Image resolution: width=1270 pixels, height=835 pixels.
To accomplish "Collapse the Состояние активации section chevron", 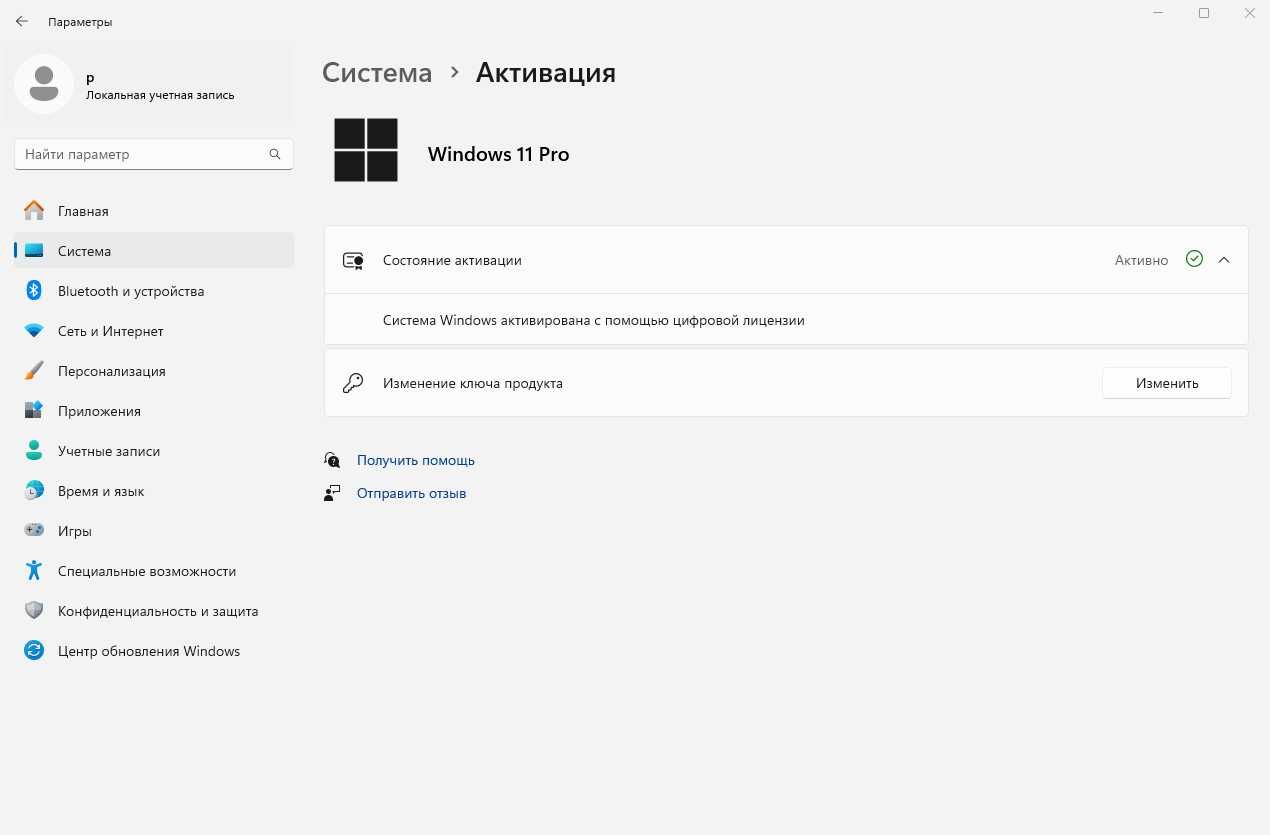I will (1224, 260).
